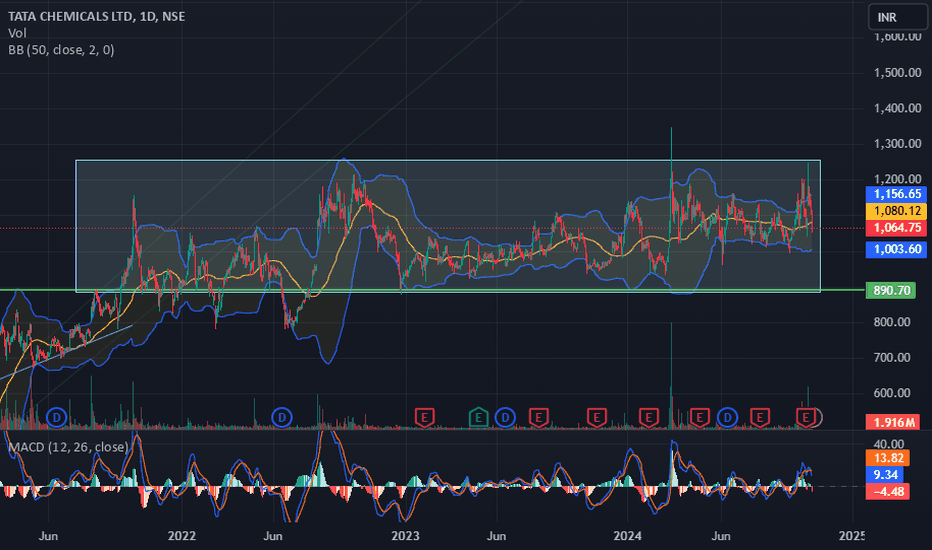Open the INR currency selector

pos(896,17)
